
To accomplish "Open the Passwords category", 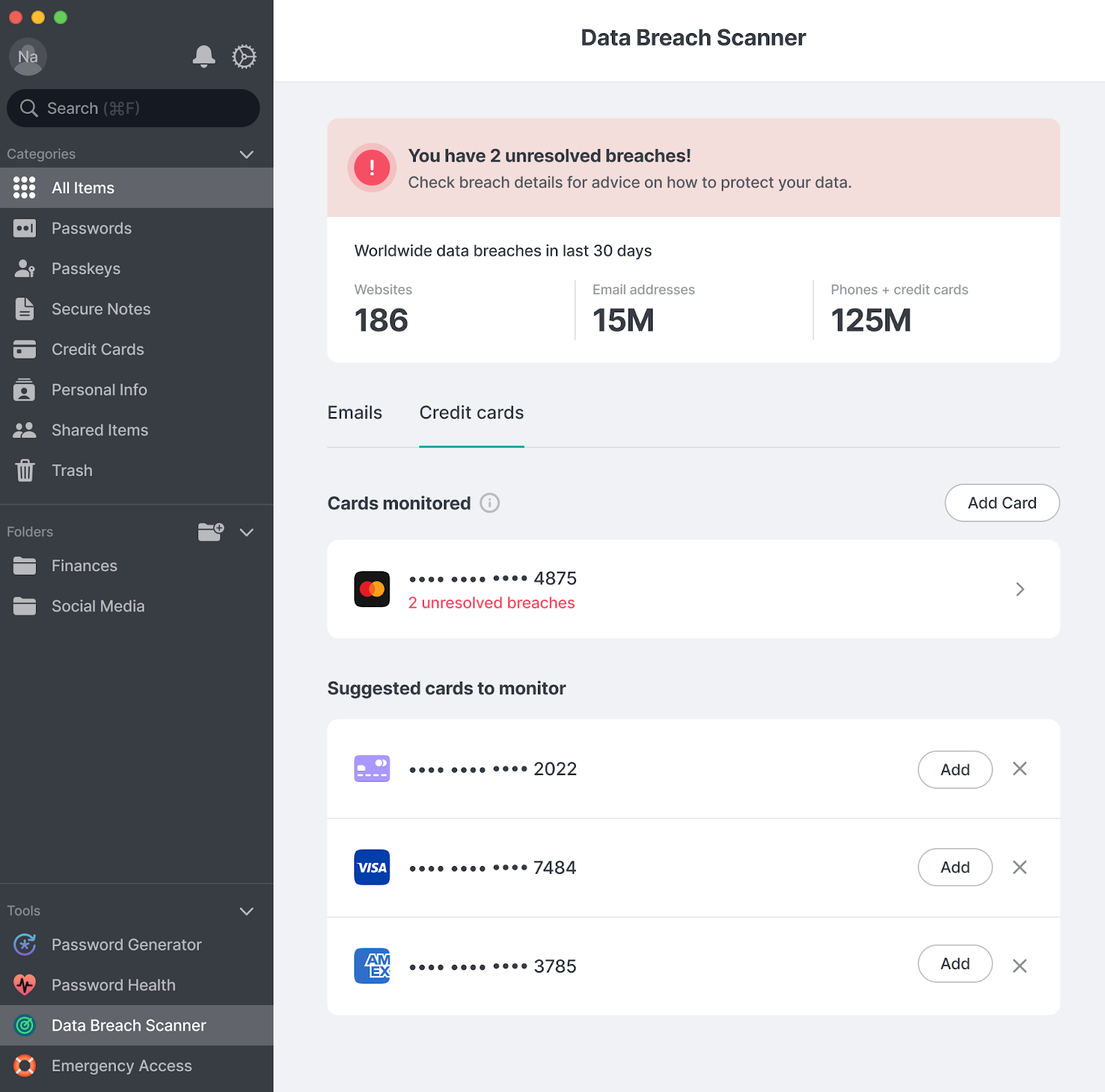I will (91, 228).
